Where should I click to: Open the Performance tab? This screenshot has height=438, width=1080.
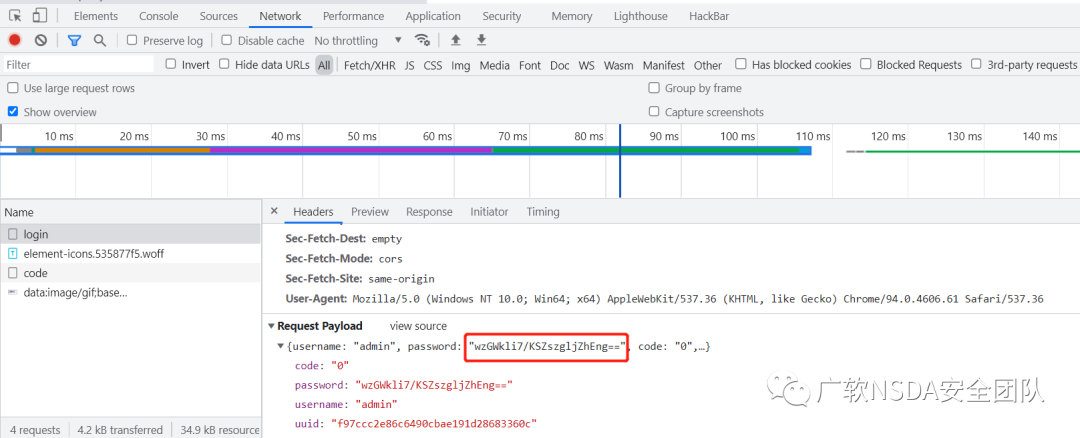(353, 16)
